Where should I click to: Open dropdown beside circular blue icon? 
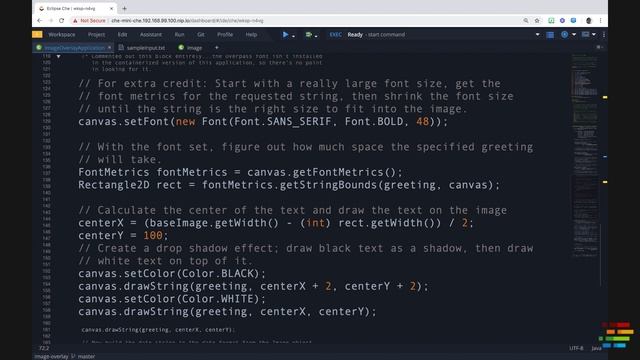[574, 35]
